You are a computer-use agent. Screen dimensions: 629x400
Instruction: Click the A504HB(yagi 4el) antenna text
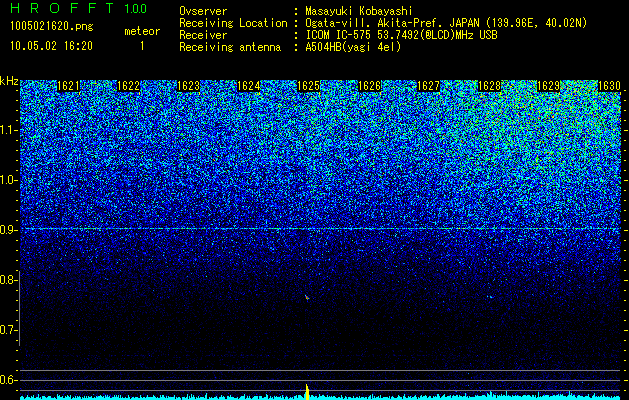point(353,47)
